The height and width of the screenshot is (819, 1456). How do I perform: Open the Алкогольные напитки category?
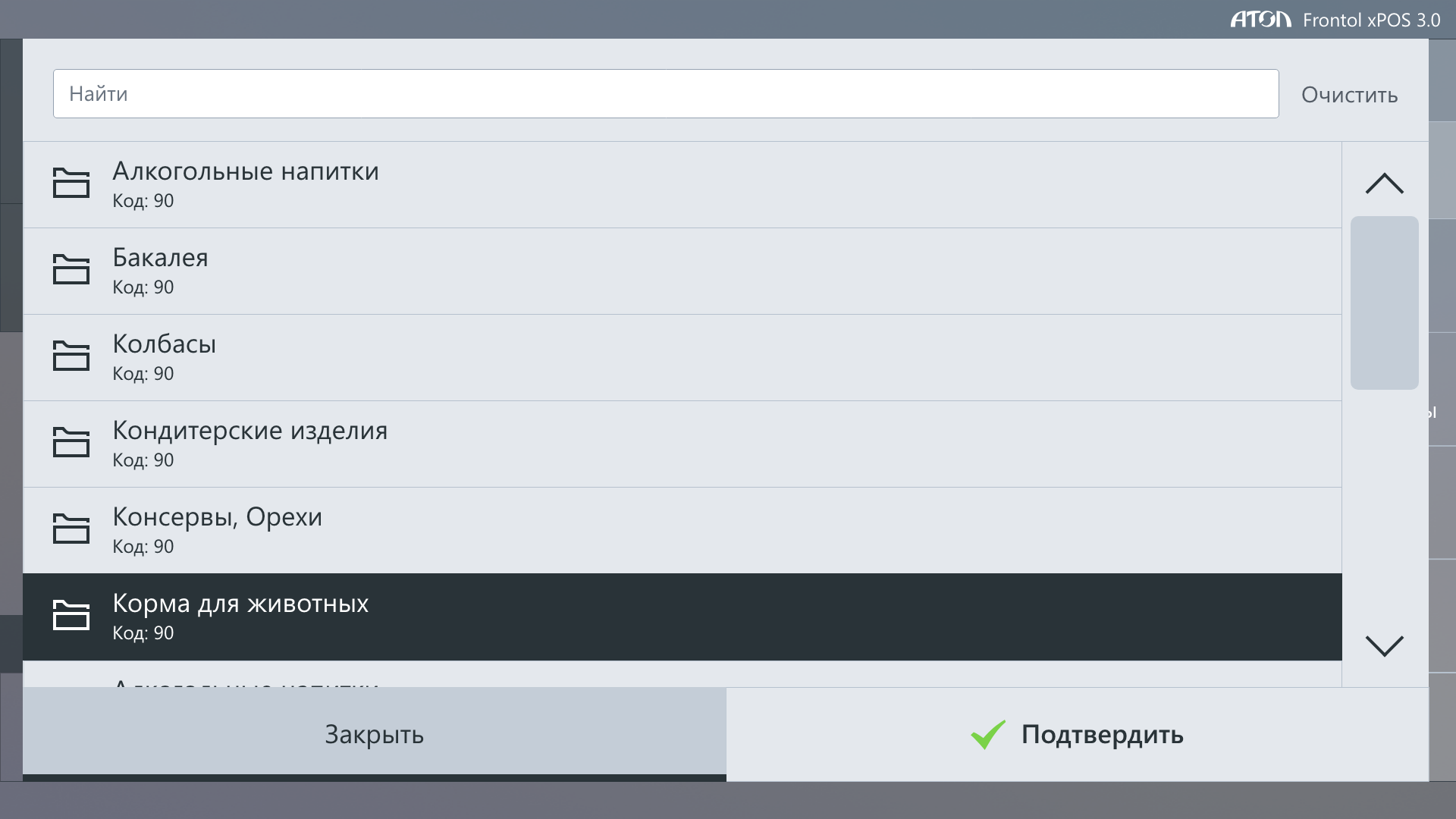682,185
